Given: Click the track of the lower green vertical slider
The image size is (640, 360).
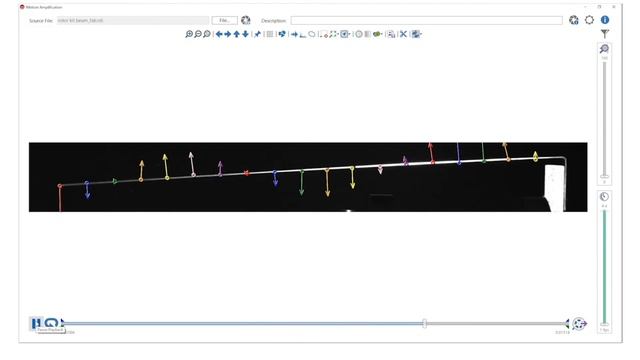Looking at the screenshot, I should tap(604, 267).
